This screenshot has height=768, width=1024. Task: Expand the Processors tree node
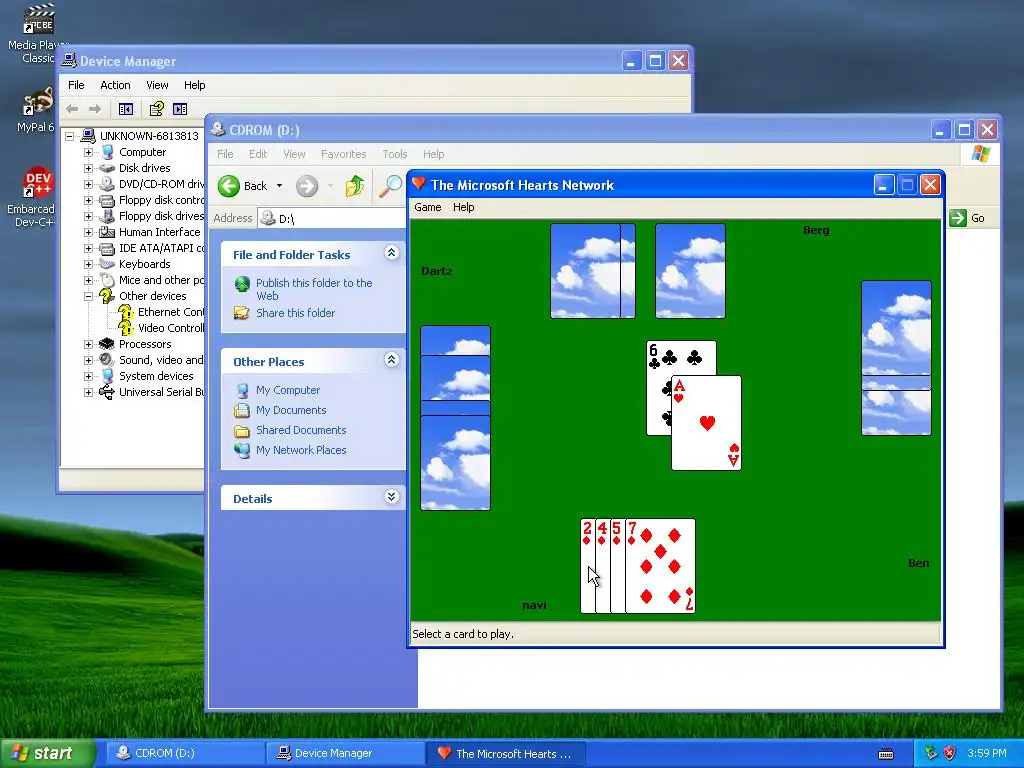pyautogui.click(x=88, y=344)
